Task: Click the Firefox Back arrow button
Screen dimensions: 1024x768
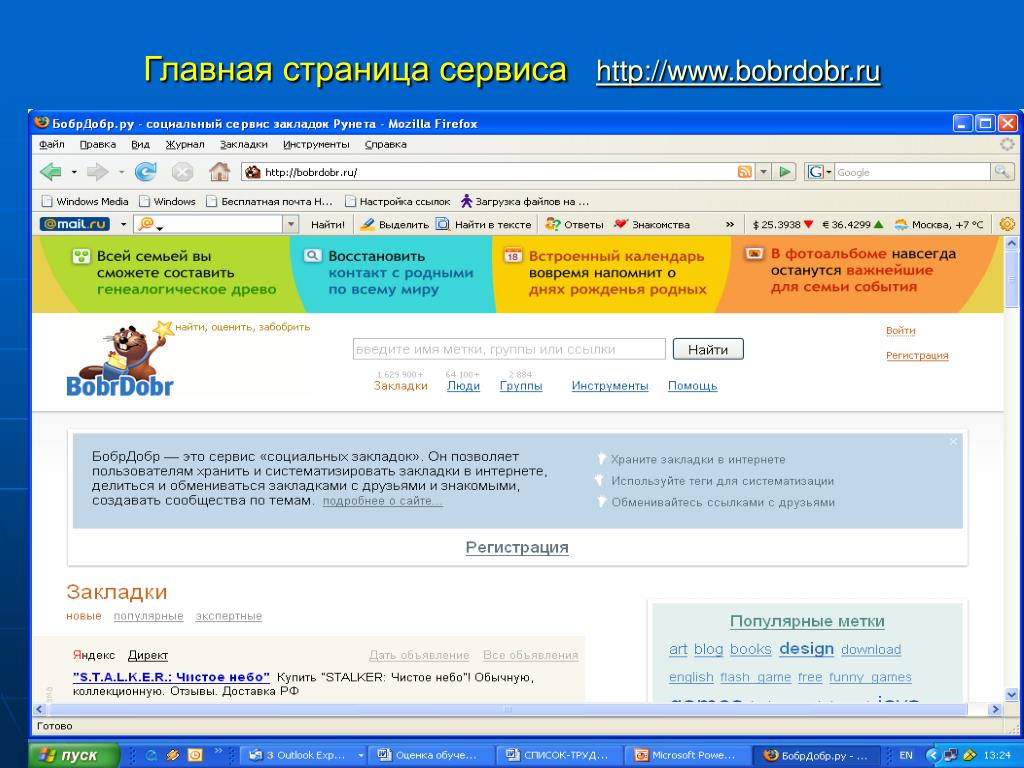Action: tap(51, 172)
